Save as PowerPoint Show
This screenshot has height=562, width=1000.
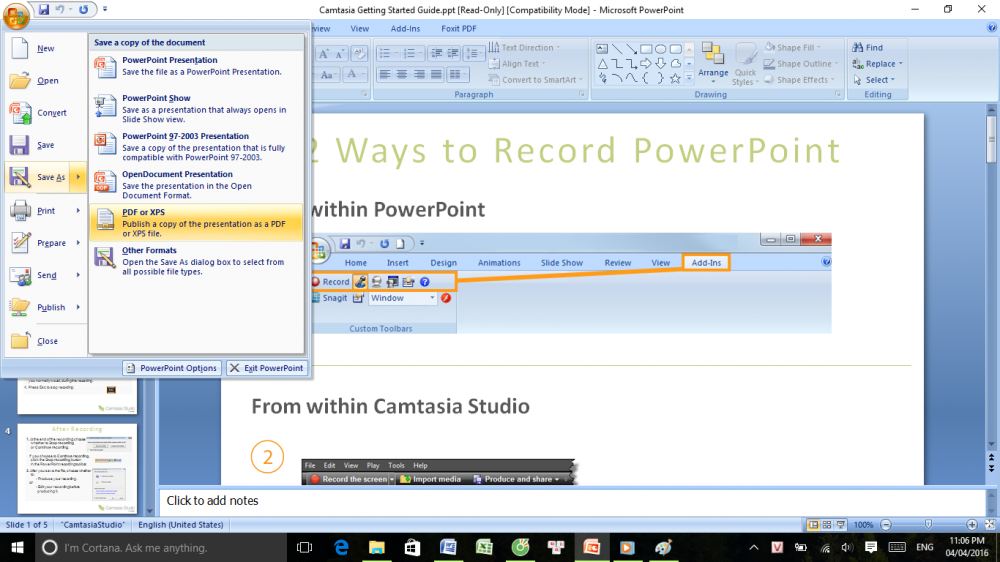point(196,108)
